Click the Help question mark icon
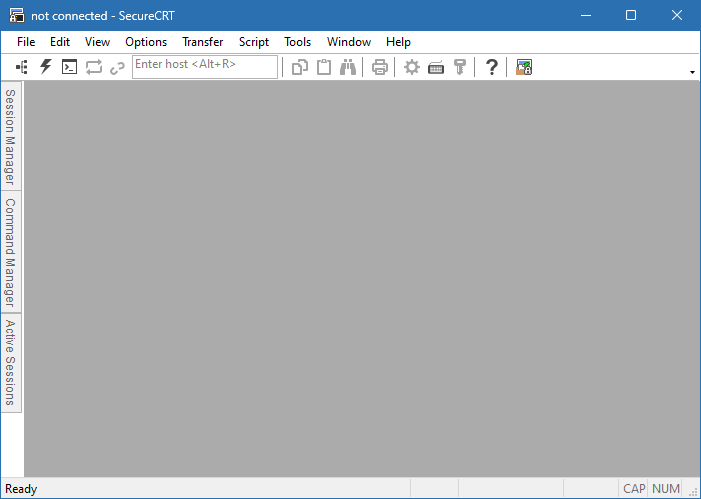The image size is (701, 499). coord(491,67)
